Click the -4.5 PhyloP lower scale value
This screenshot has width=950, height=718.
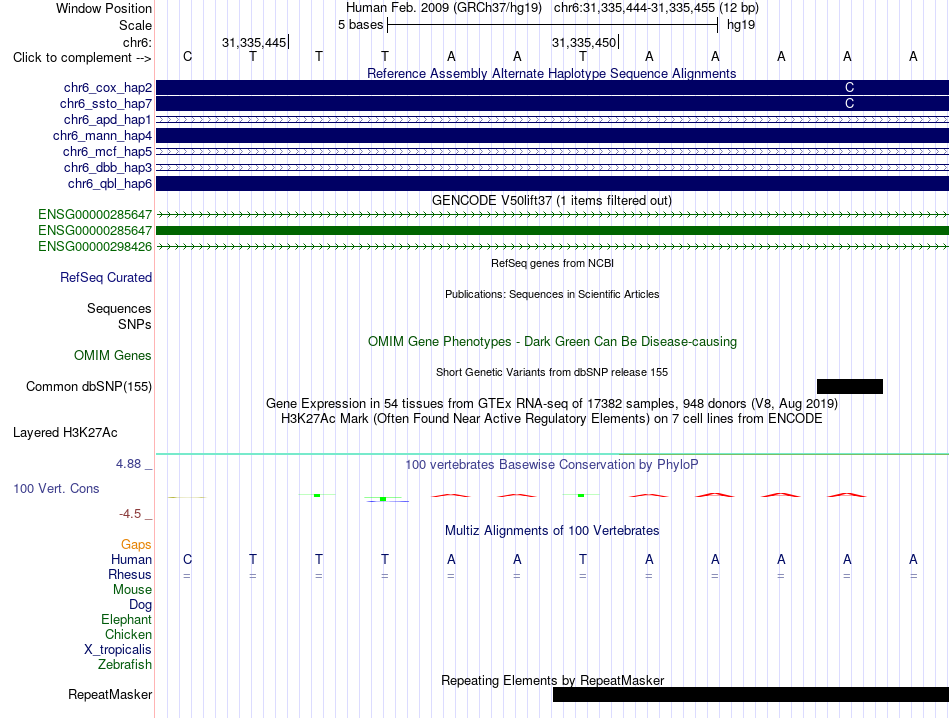point(130,514)
